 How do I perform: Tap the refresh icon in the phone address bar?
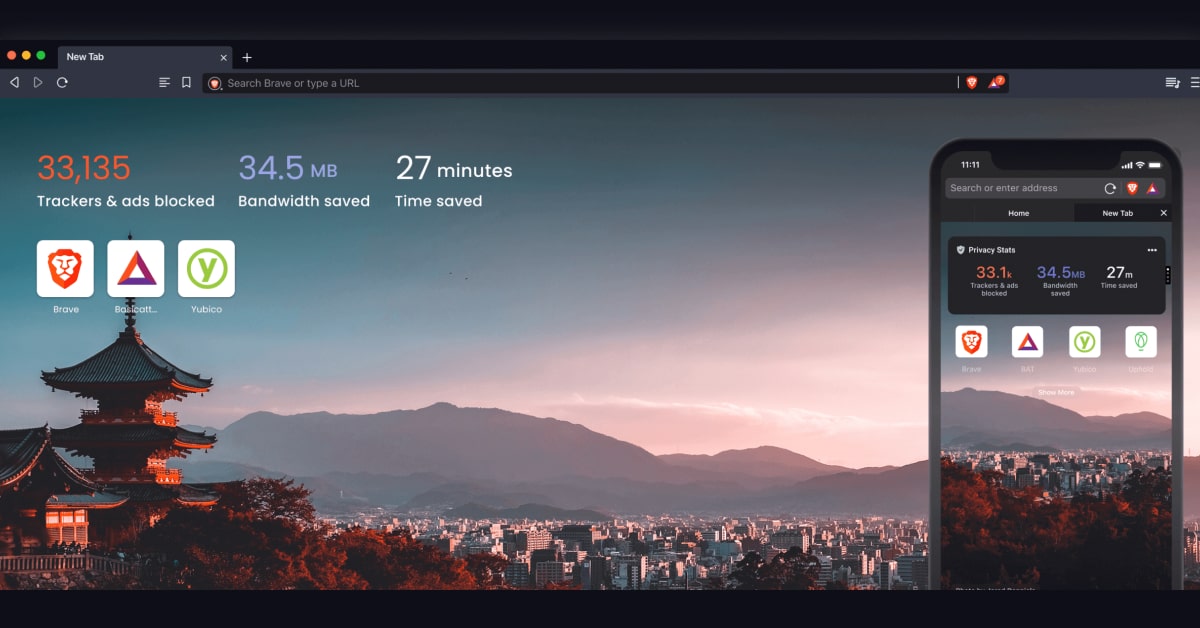click(x=1110, y=188)
